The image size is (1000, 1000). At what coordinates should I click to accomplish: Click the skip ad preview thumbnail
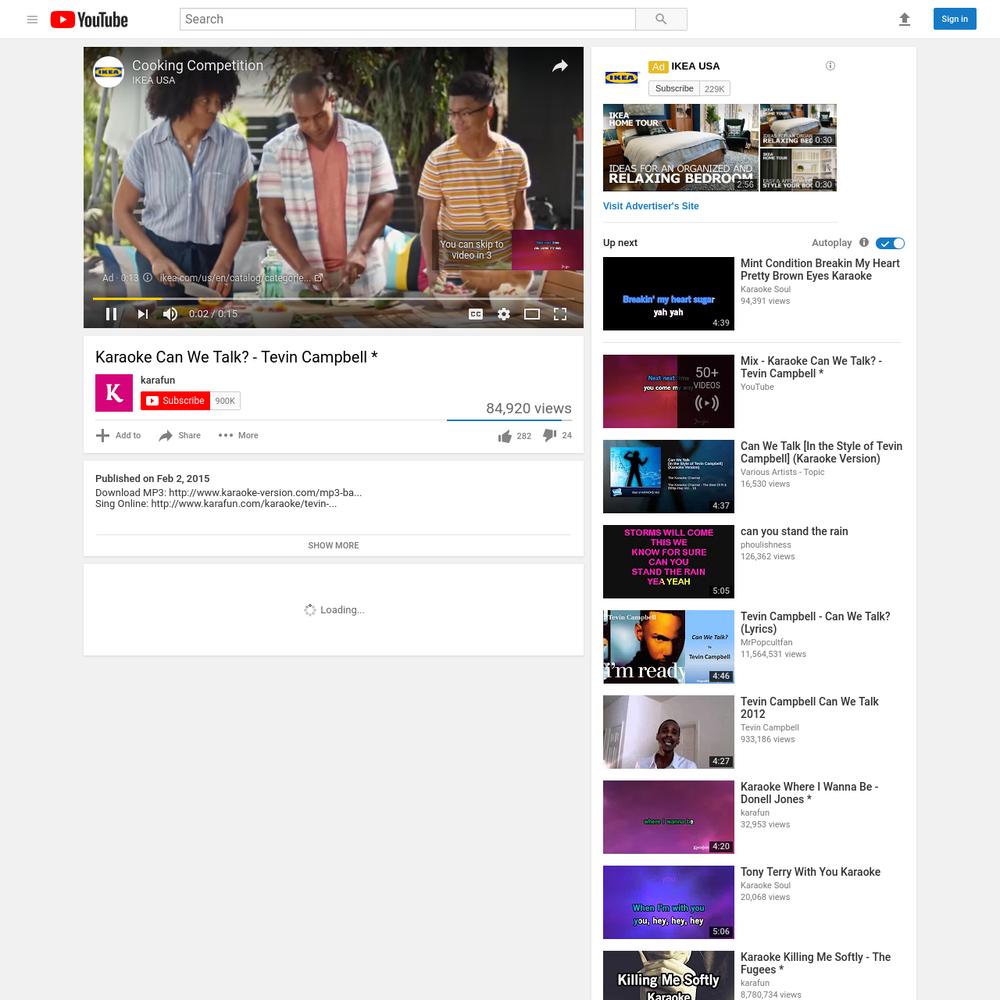[x=547, y=250]
